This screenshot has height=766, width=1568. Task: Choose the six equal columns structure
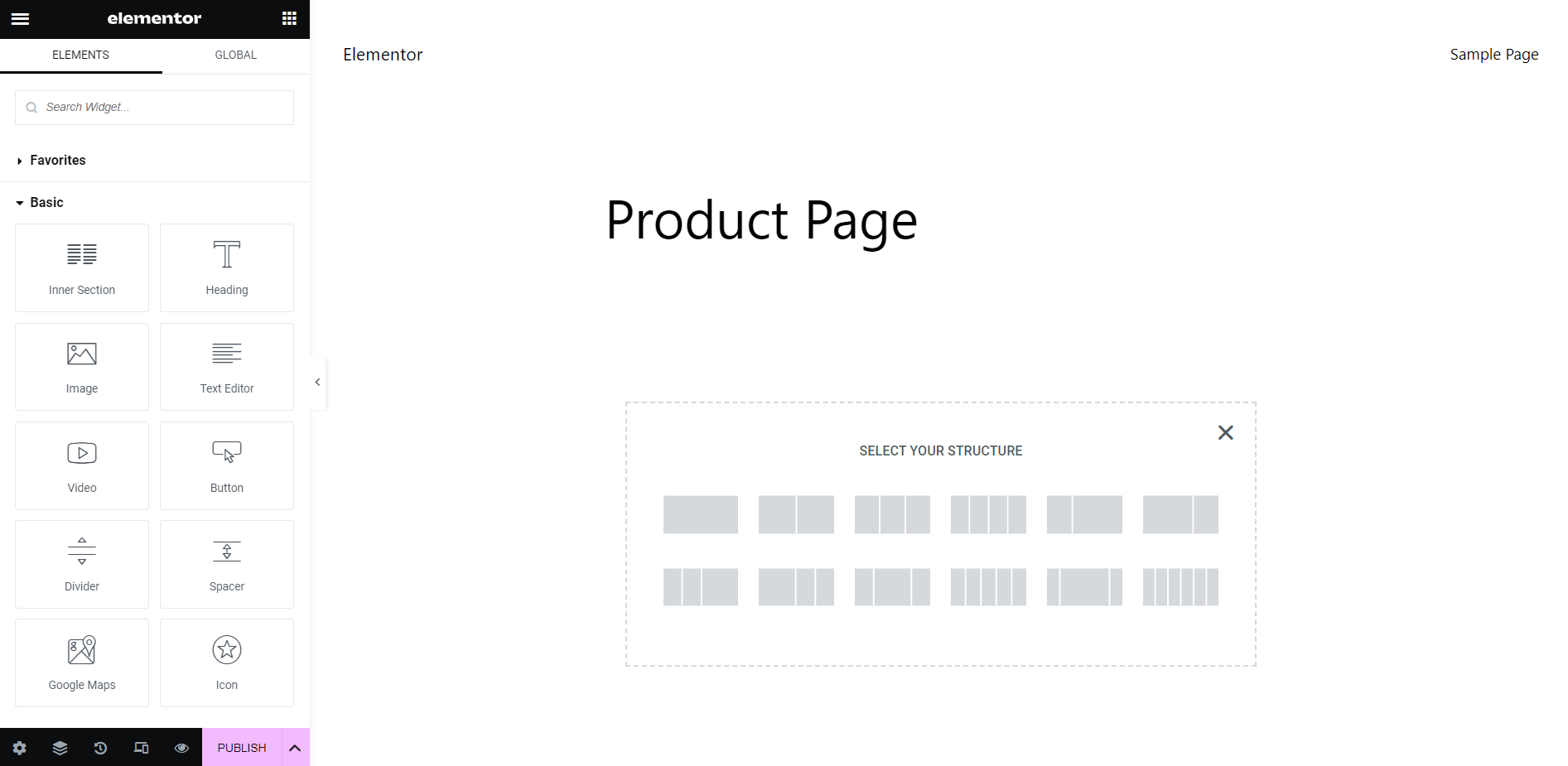coord(1180,587)
